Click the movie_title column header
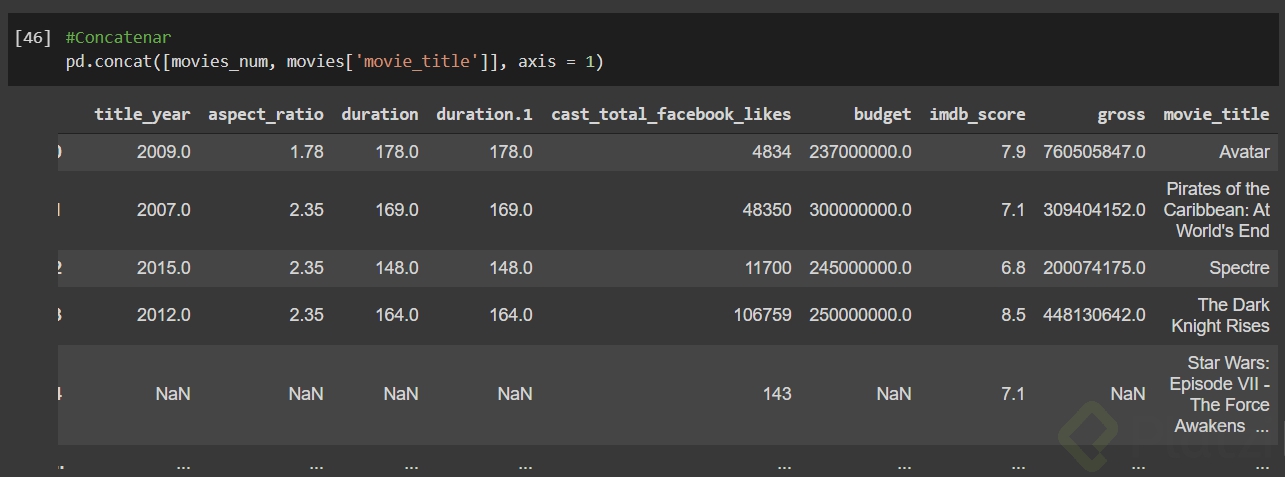 coord(1217,114)
